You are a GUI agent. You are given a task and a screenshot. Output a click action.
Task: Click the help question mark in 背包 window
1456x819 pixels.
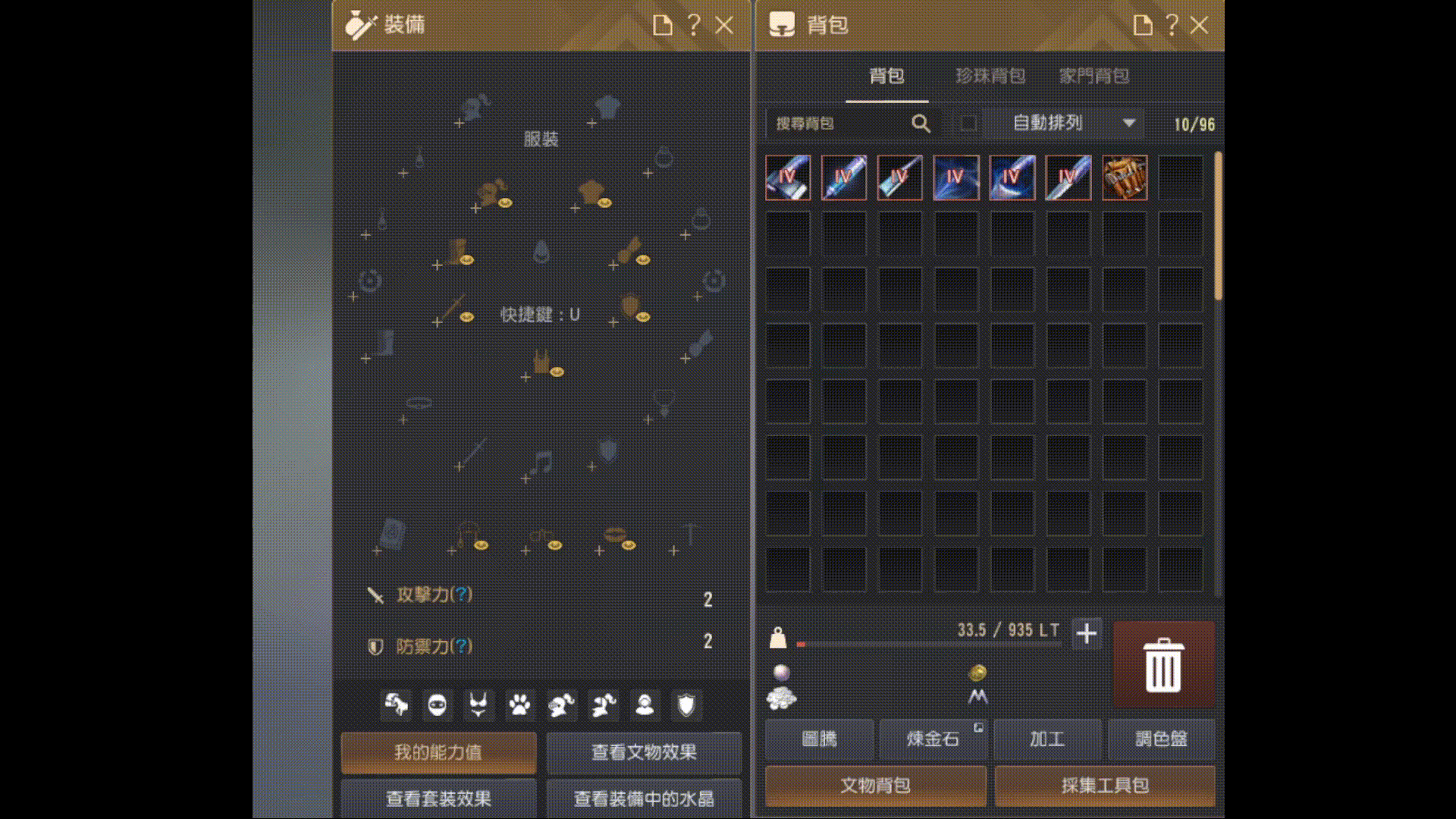point(1172,25)
